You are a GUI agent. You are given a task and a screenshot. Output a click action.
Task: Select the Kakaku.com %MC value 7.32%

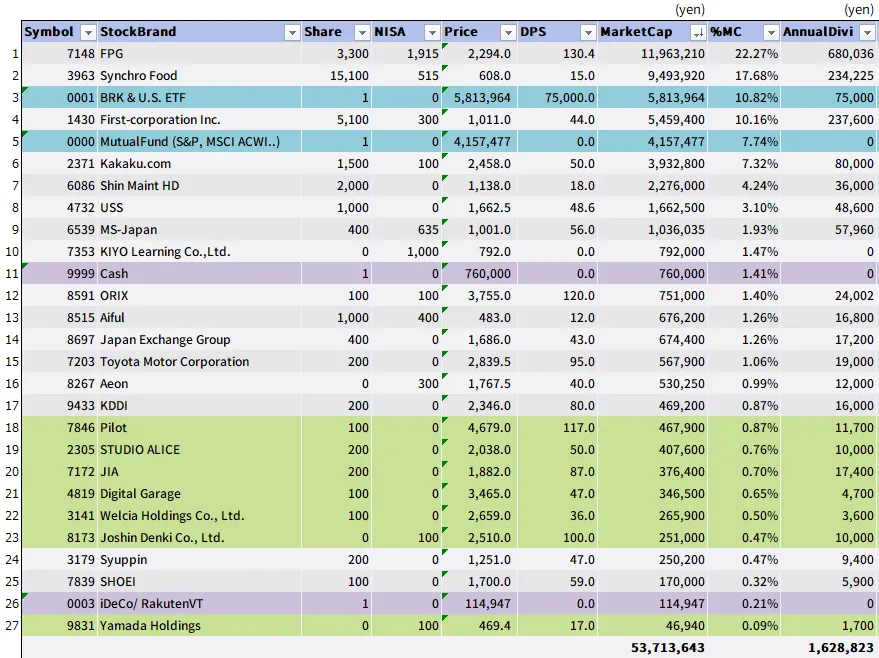744,164
